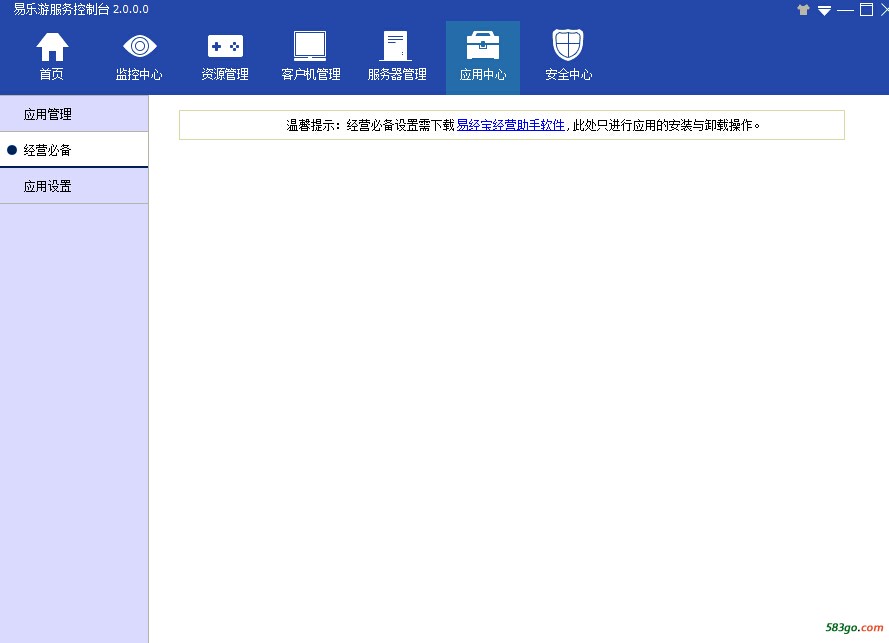Open 监控中心 eye icon

[x=139, y=46]
